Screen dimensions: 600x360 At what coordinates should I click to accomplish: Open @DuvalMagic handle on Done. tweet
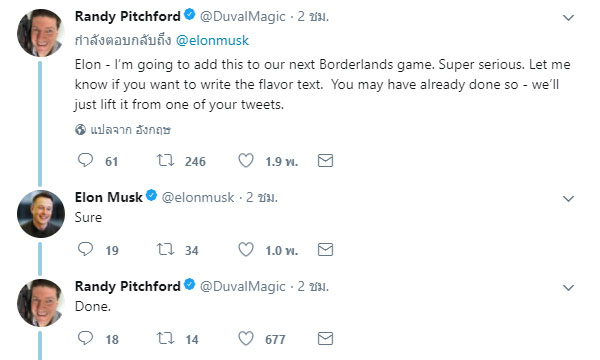point(243,286)
